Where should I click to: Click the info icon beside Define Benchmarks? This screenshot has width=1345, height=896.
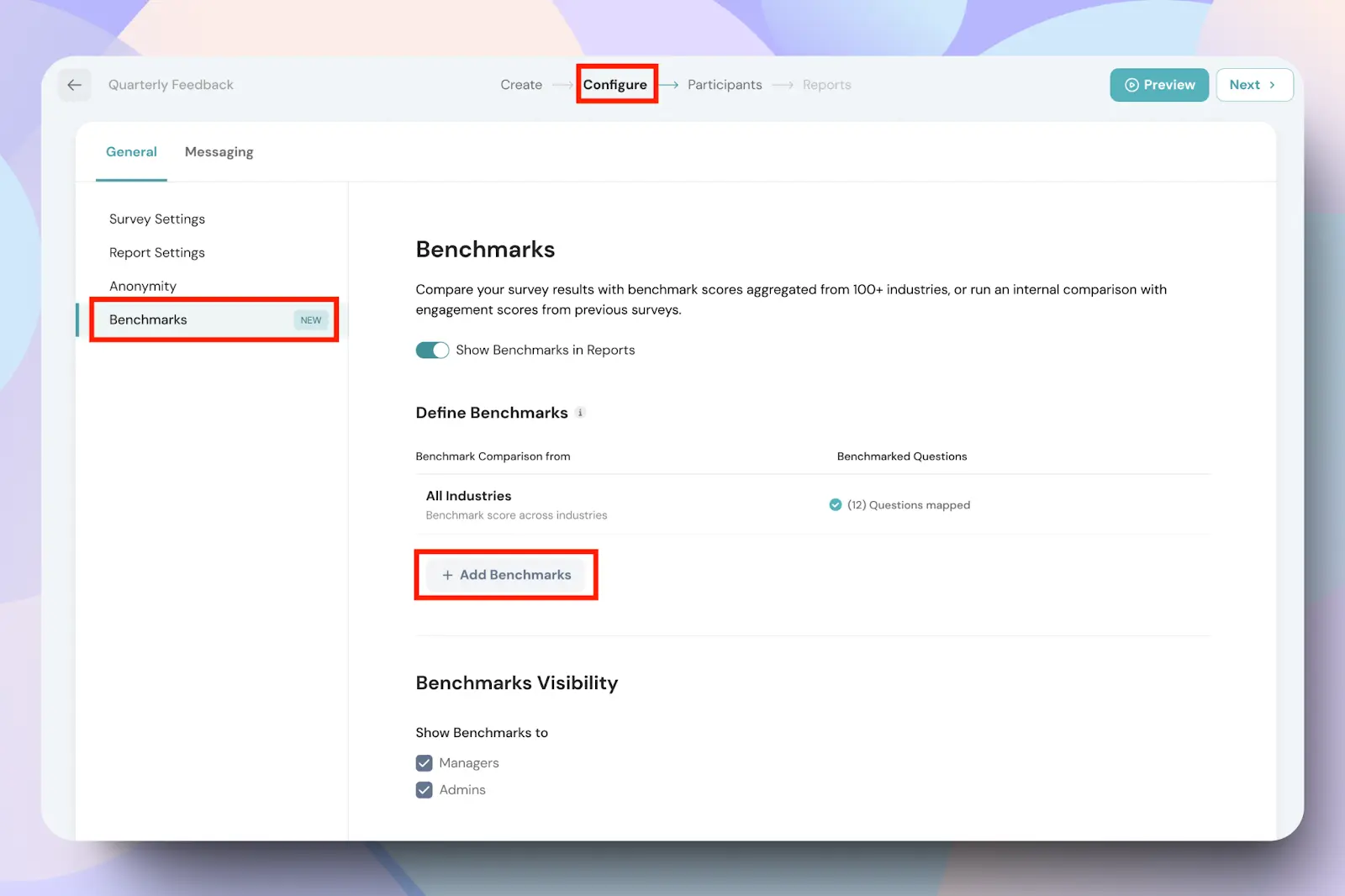[580, 413]
